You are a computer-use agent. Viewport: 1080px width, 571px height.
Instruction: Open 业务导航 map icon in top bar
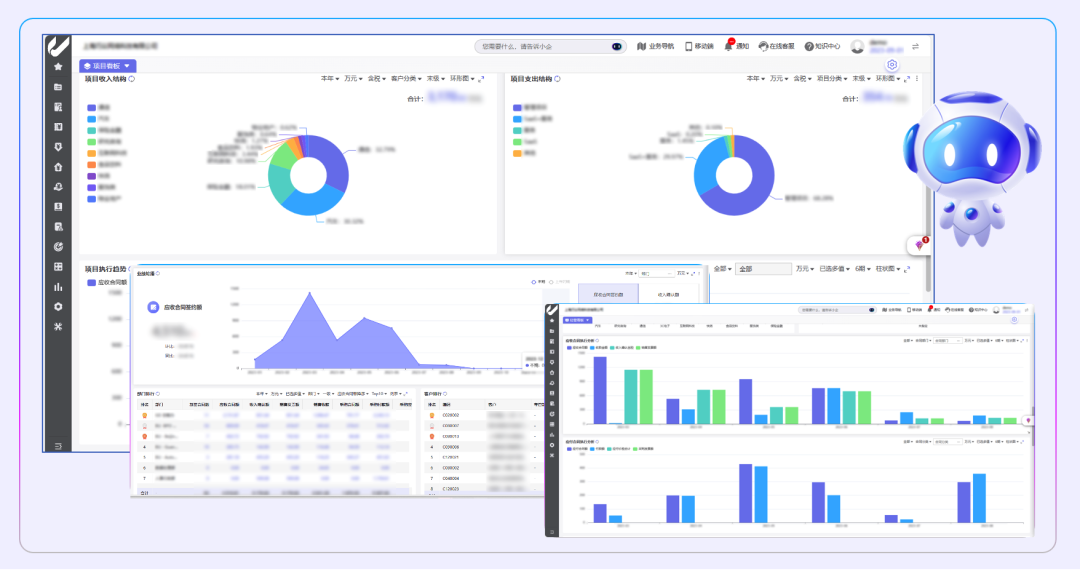tap(642, 46)
